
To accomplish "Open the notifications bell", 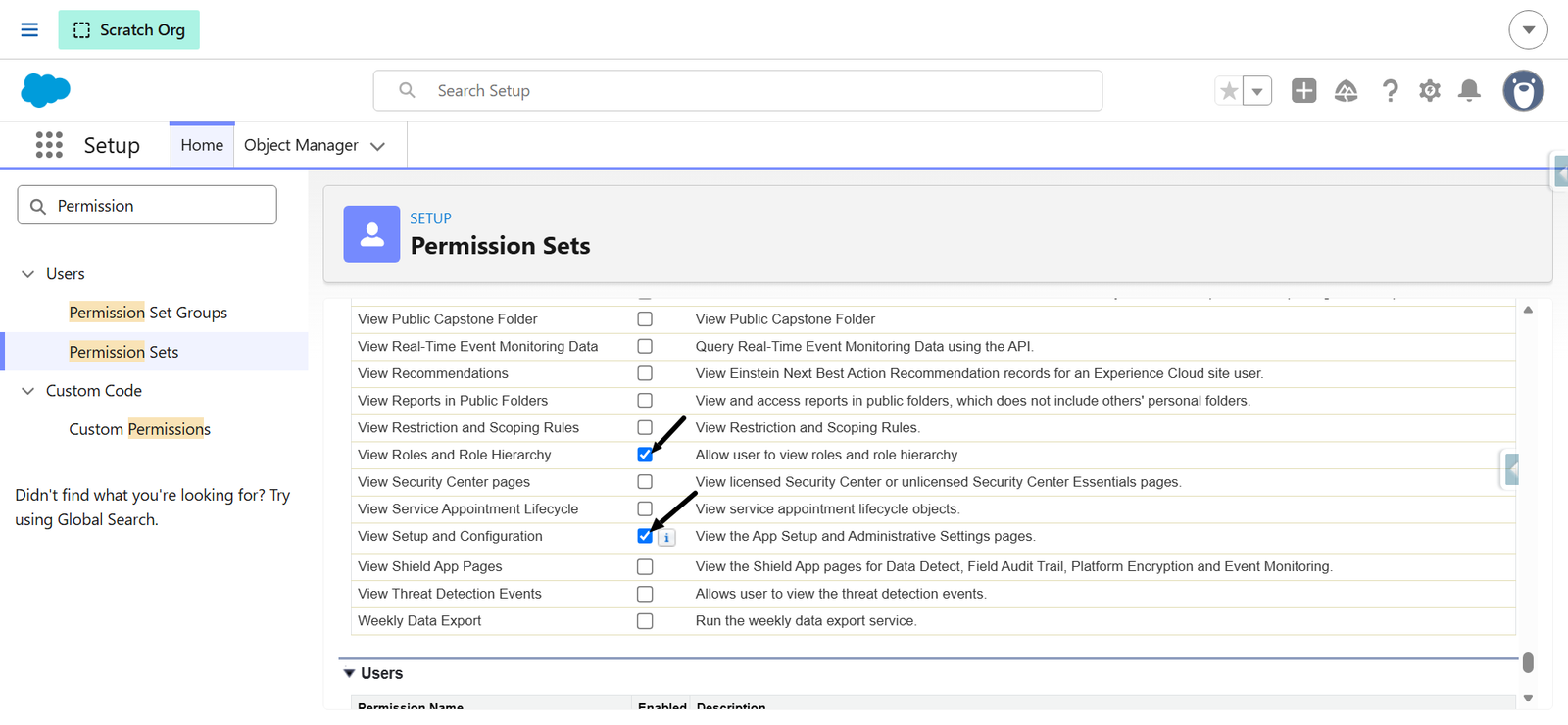I will point(1469,91).
